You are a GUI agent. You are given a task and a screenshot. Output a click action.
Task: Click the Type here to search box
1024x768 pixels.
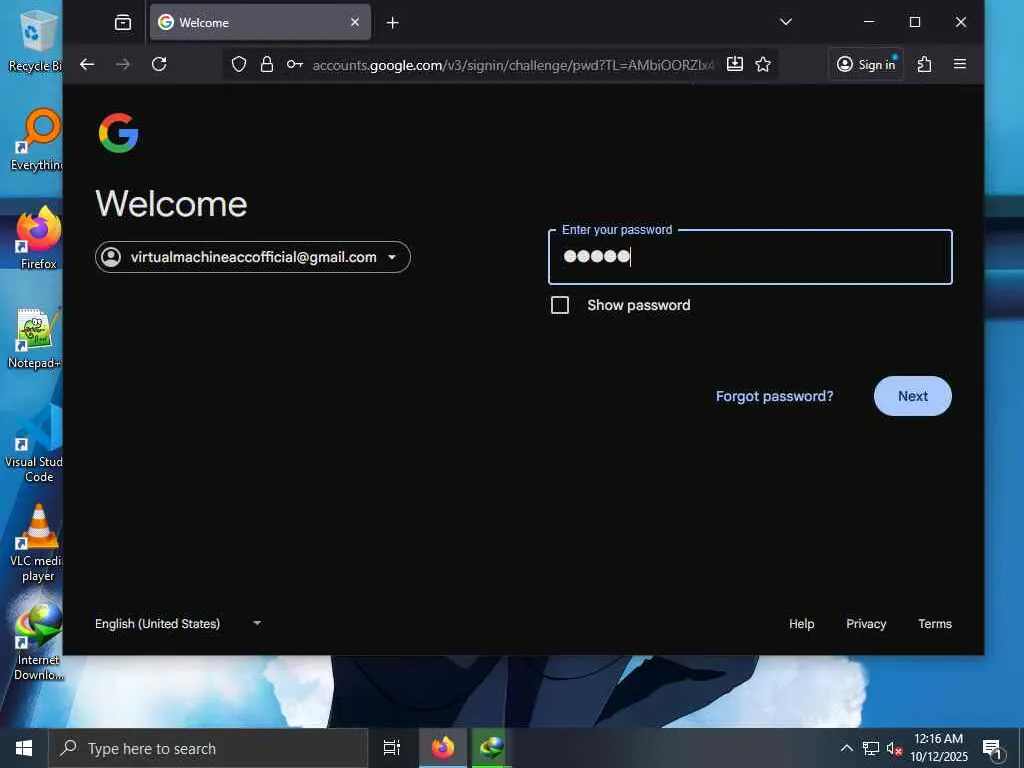pos(208,748)
